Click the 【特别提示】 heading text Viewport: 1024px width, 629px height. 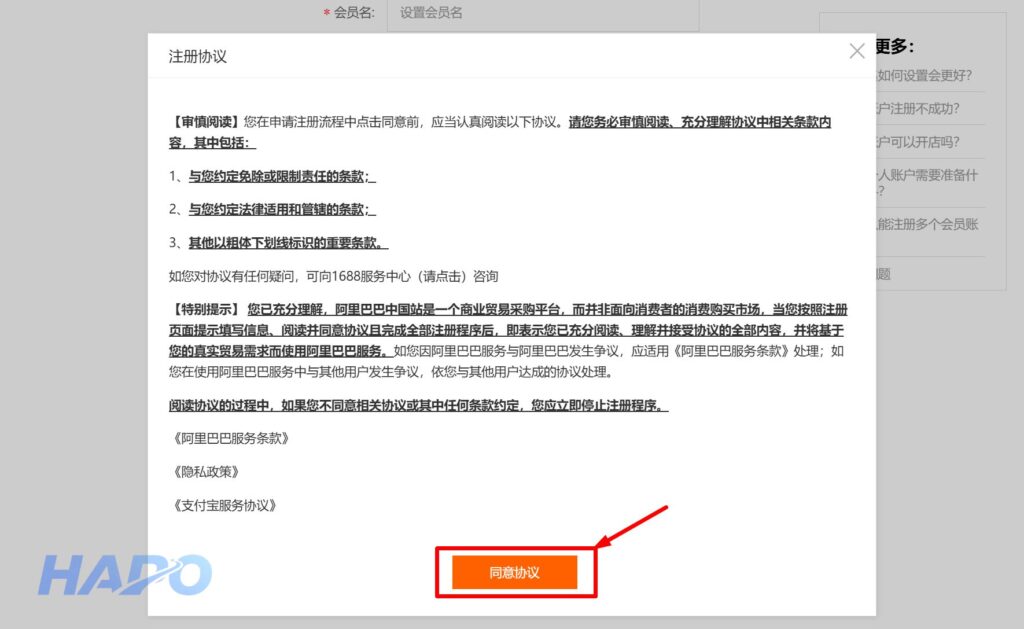click(x=206, y=308)
